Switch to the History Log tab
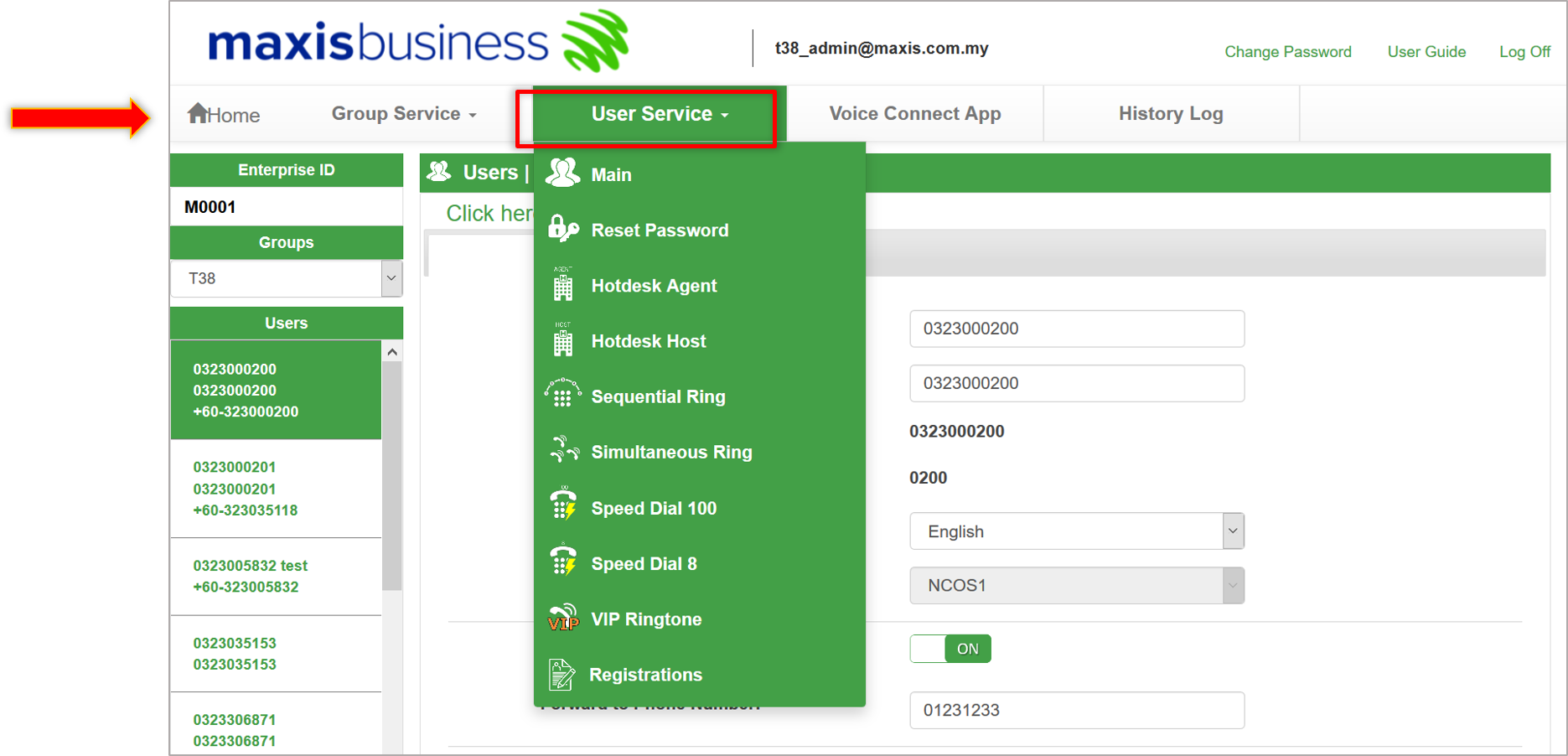This screenshot has height=756, width=1568. tap(1170, 114)
